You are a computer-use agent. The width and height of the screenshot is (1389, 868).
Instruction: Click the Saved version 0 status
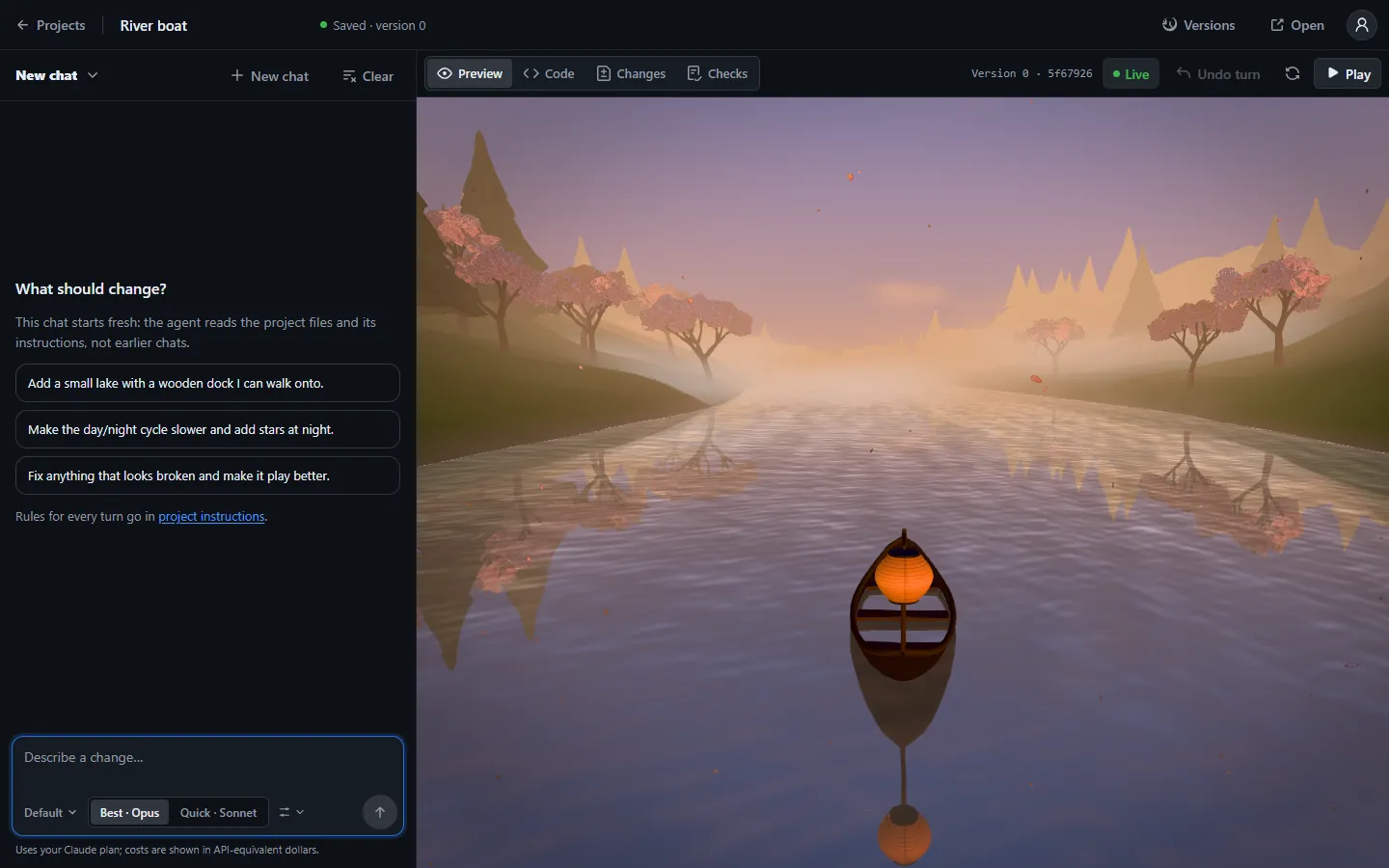(x=372, y=25)
